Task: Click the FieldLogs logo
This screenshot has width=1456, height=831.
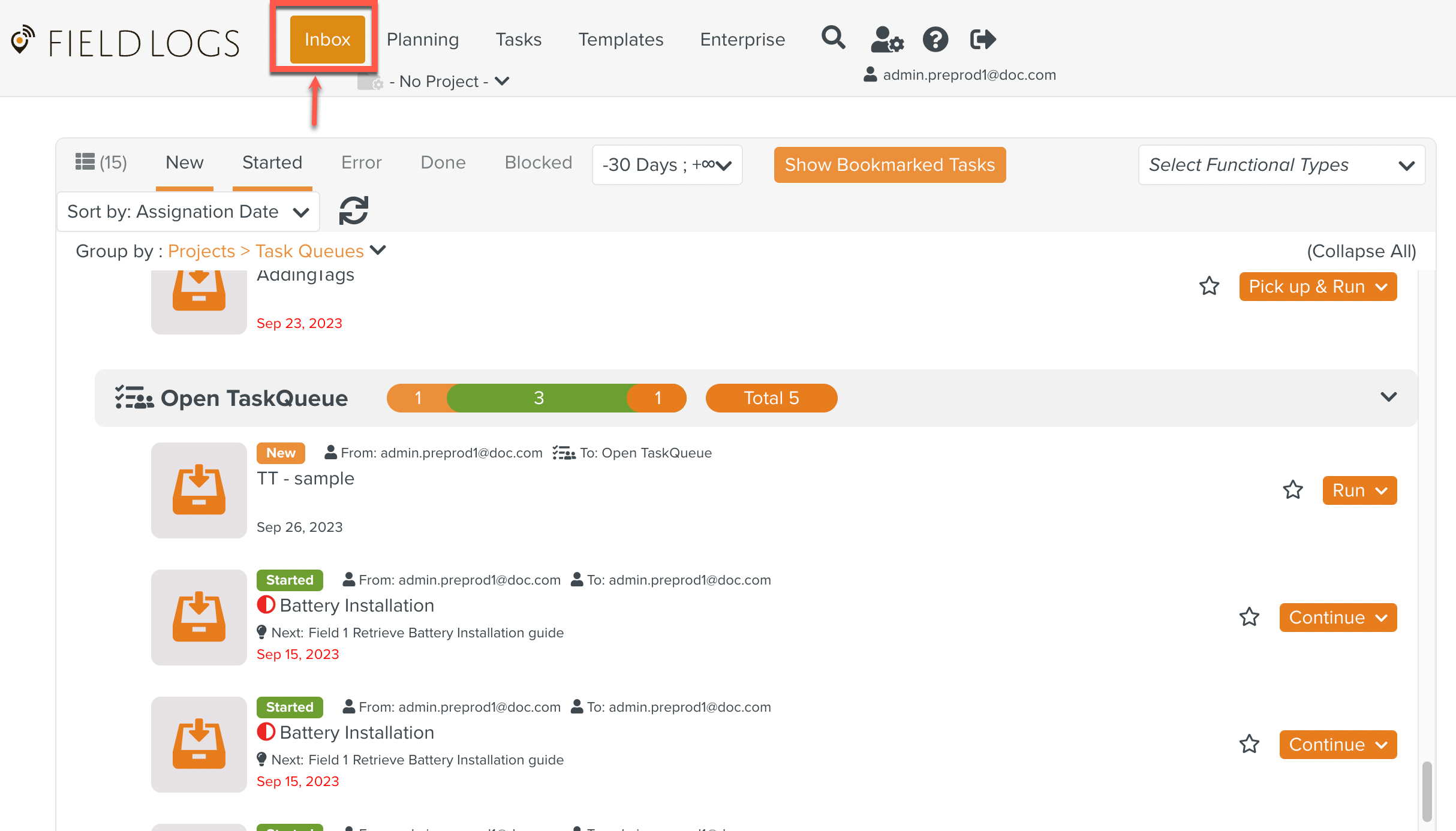Action: (125, 42)
